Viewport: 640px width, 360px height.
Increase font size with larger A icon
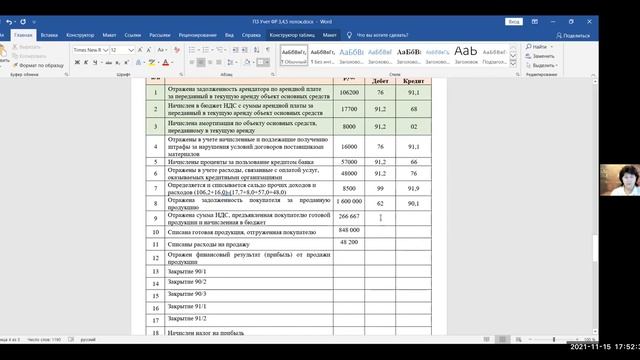[x=140, y=50]
